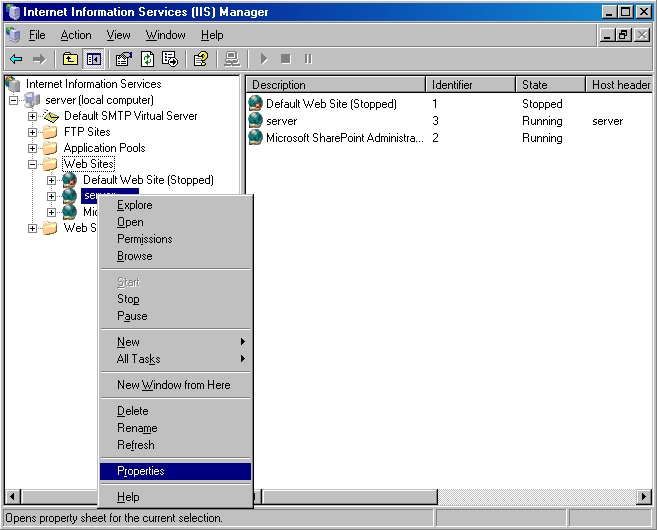Viewport: 657px width, 530px height.
Task: Open the Action menu
Action: (76, 35)
